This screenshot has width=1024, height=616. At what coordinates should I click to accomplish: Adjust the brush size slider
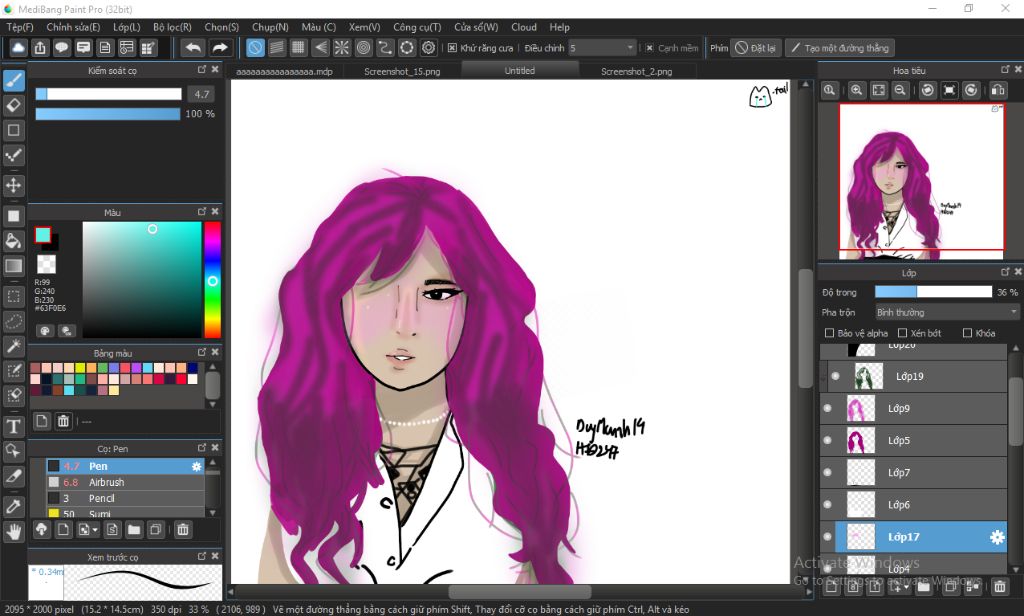[x=108, y=94]
